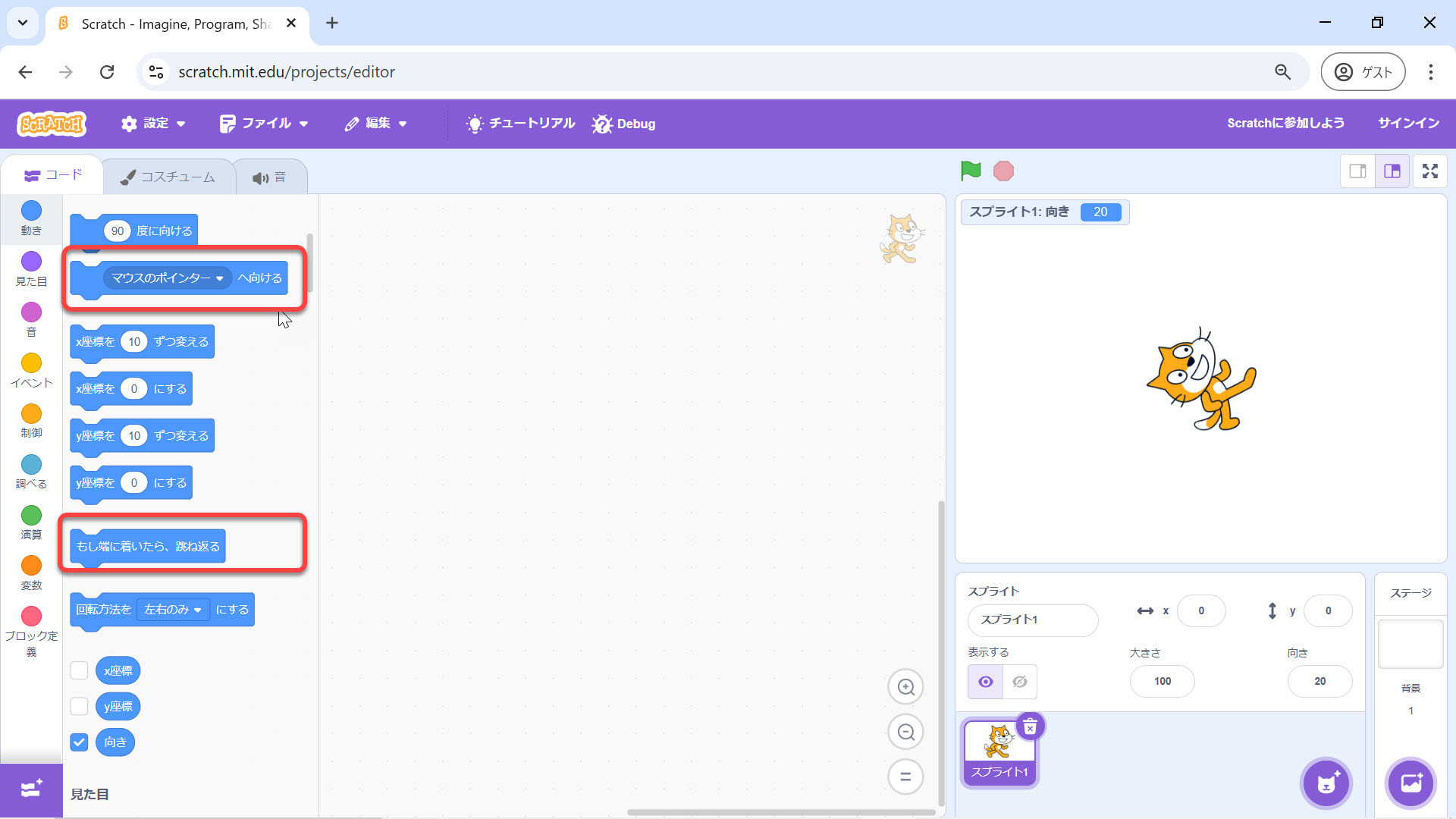
Task: Open 左右のみ rotation style dropdown
Action: [x=173, y=610]
